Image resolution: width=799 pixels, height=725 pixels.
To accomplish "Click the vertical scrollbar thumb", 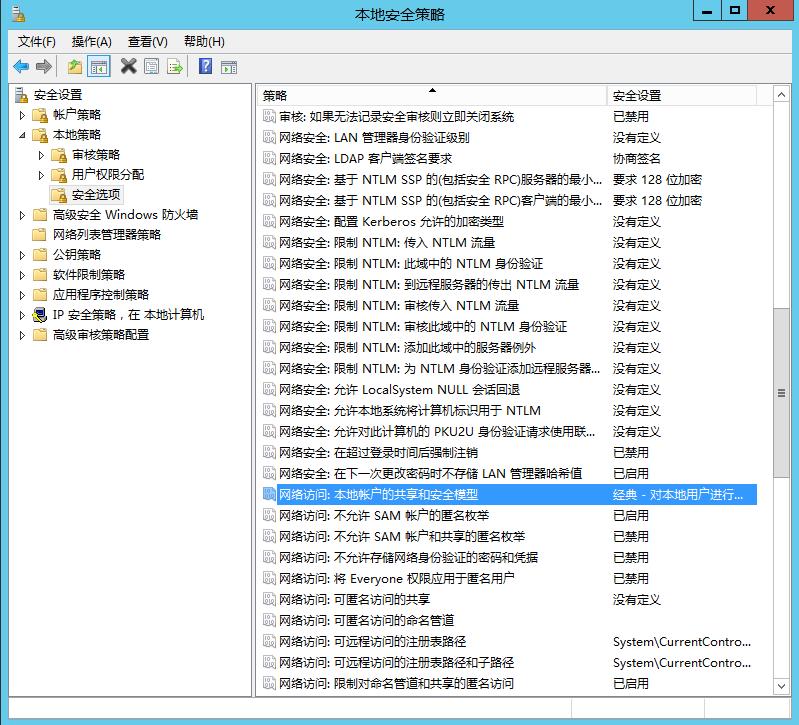I will [781, 392].
